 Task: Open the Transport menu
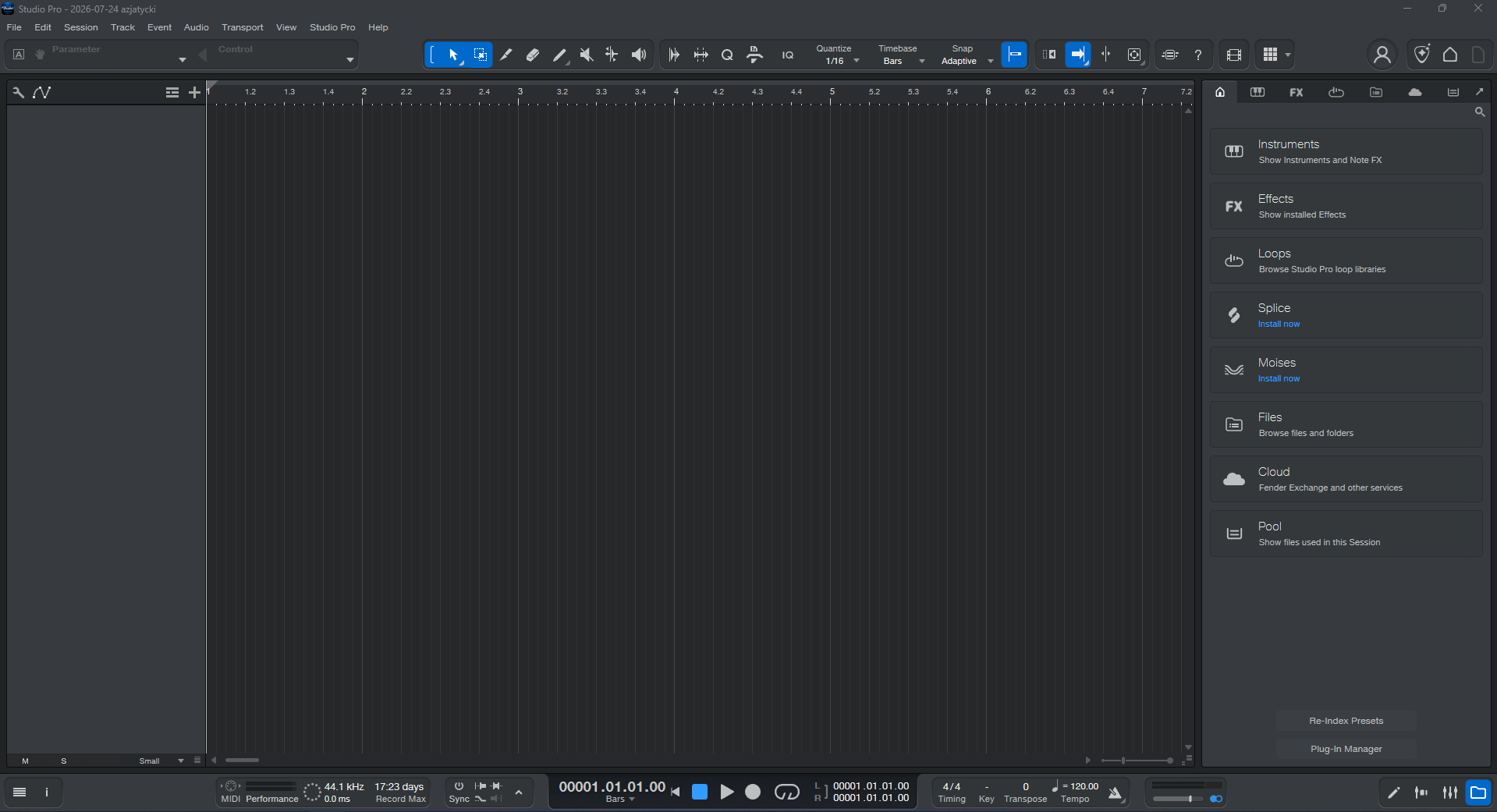click(243, 27)
